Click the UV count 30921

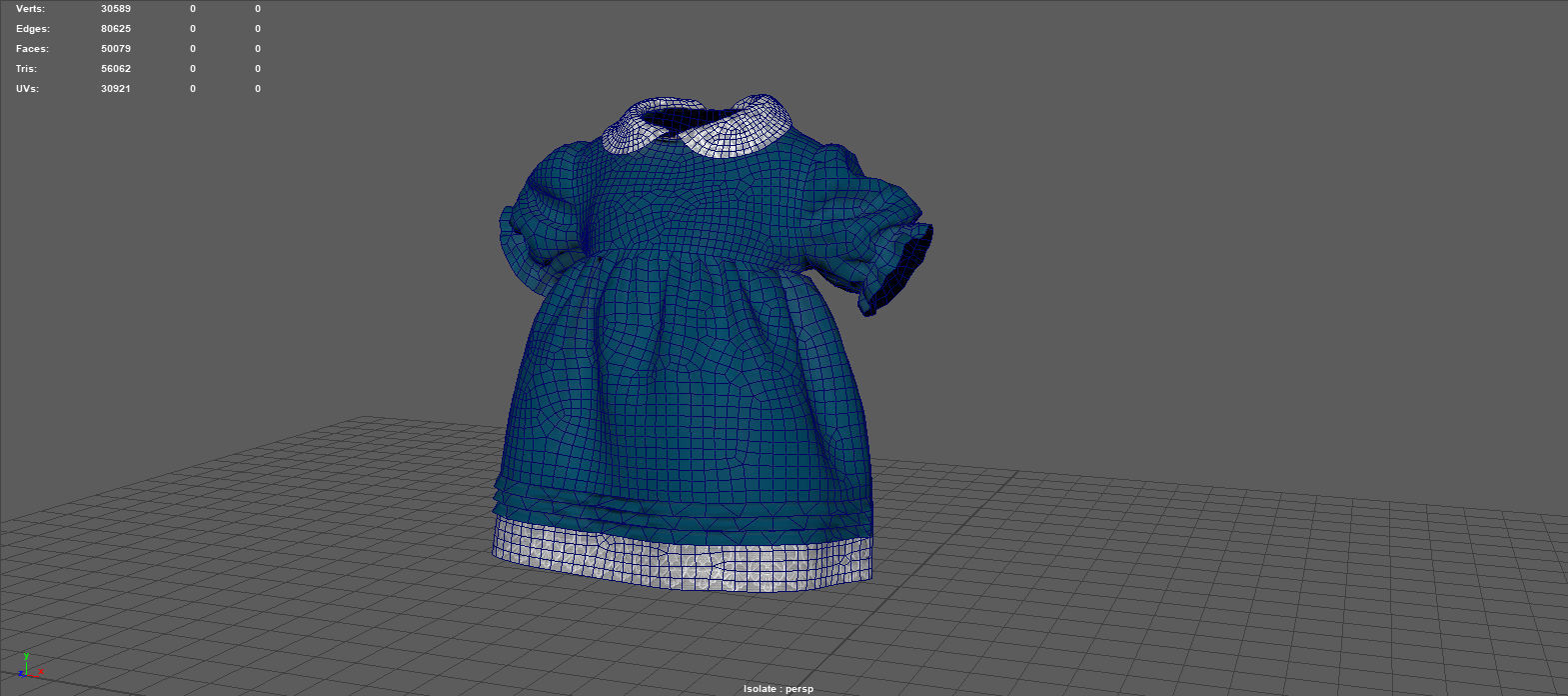116,89
